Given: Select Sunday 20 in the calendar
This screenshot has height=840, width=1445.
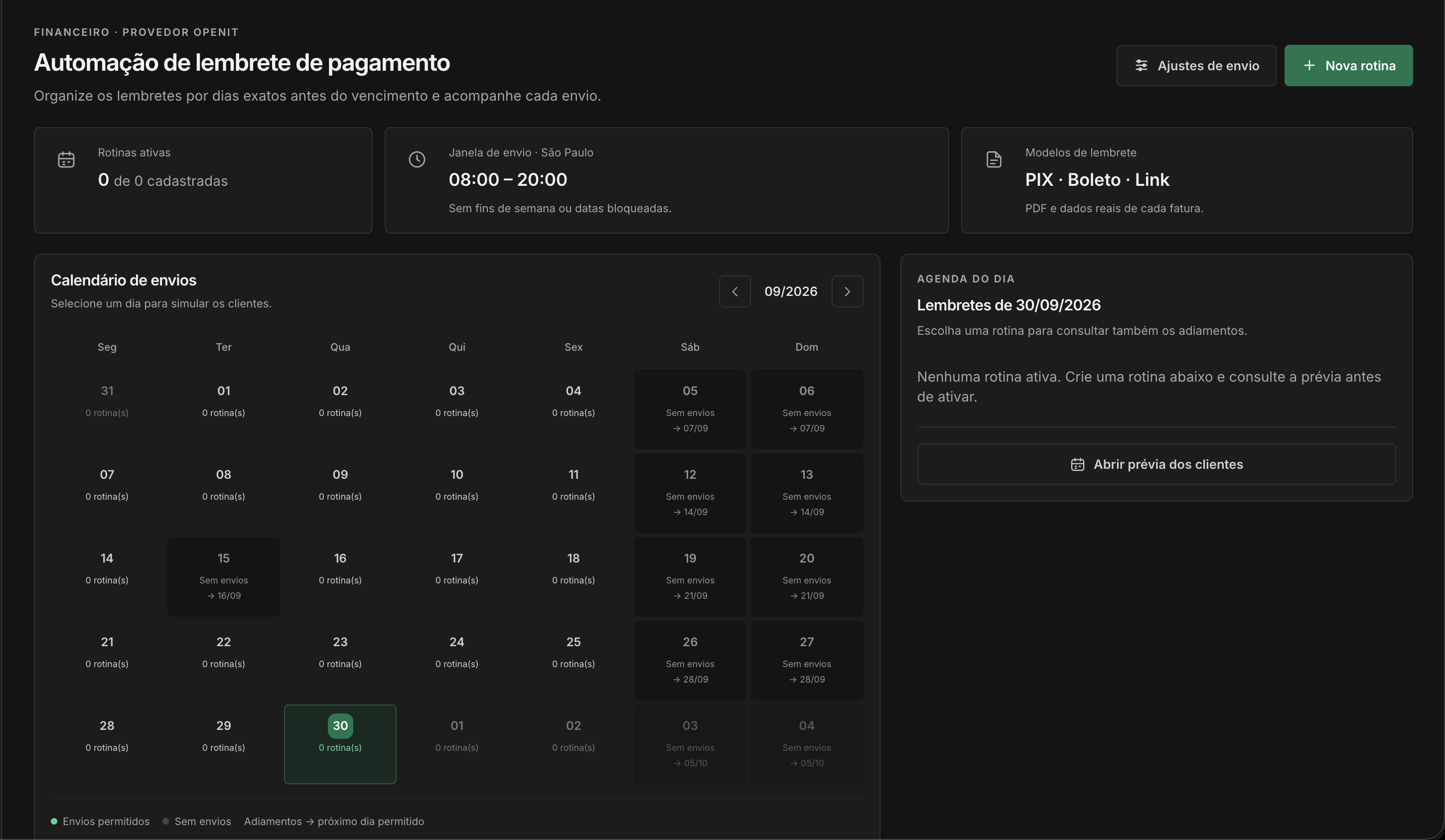Looking at the screenshot, I should click(x=807, y=576).
